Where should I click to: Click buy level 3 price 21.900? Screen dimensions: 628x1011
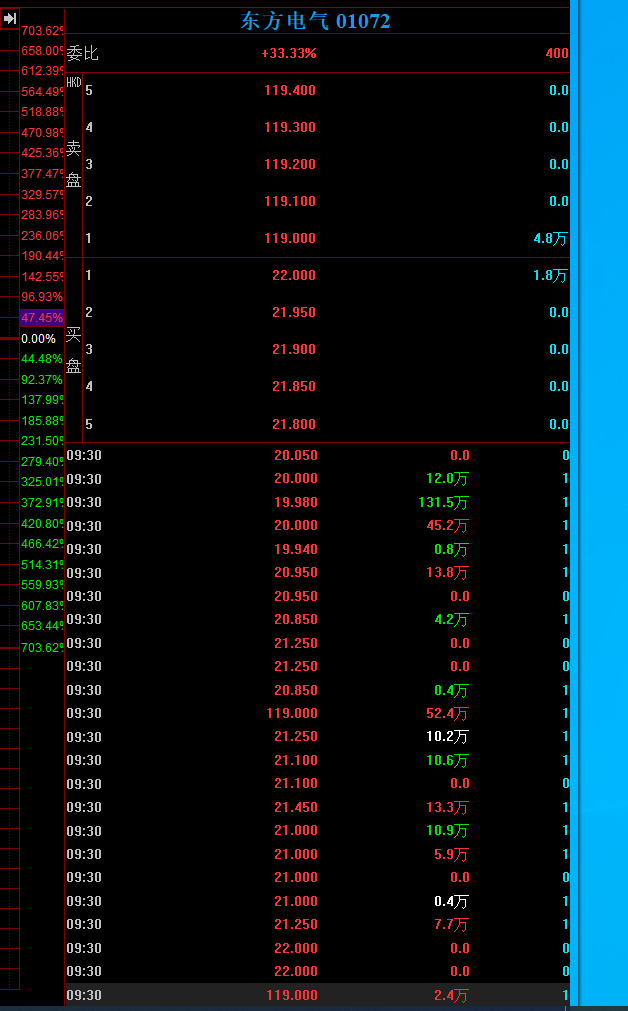tap(294, 349)
